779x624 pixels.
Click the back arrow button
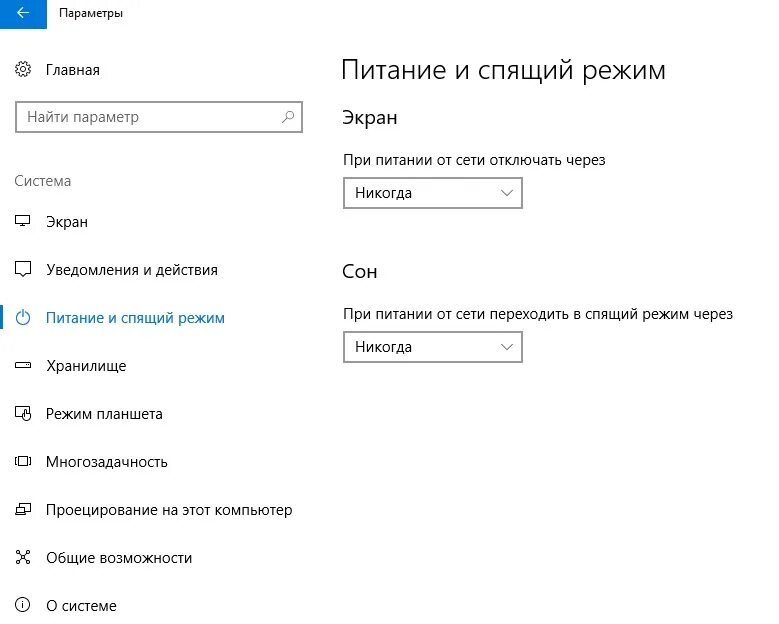[x=22, y=14]
